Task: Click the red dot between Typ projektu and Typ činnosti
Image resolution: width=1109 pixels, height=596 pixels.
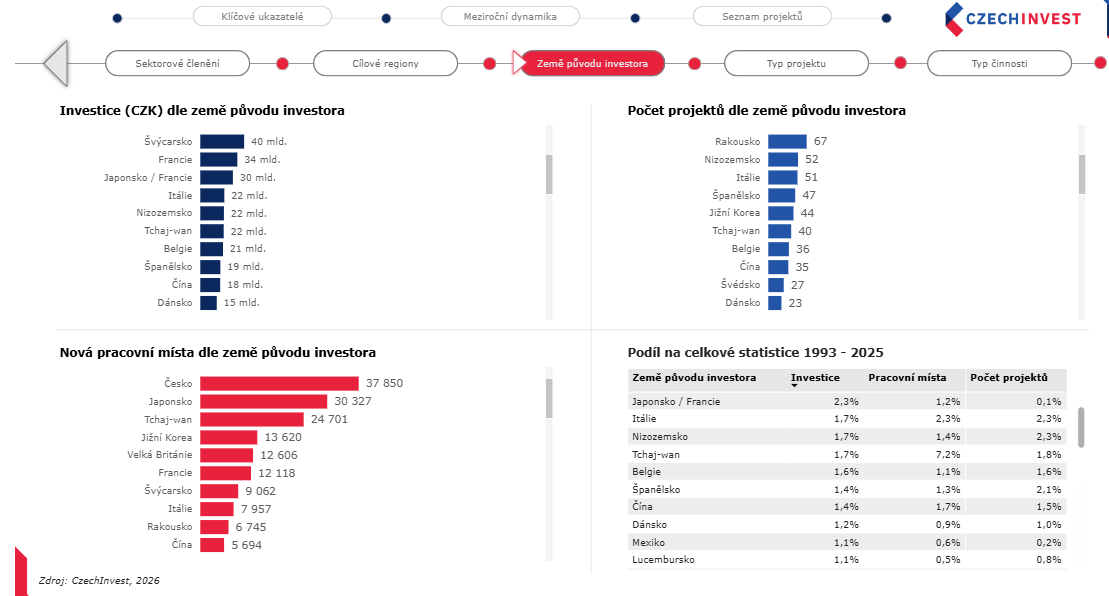Action: click(900, 63)
